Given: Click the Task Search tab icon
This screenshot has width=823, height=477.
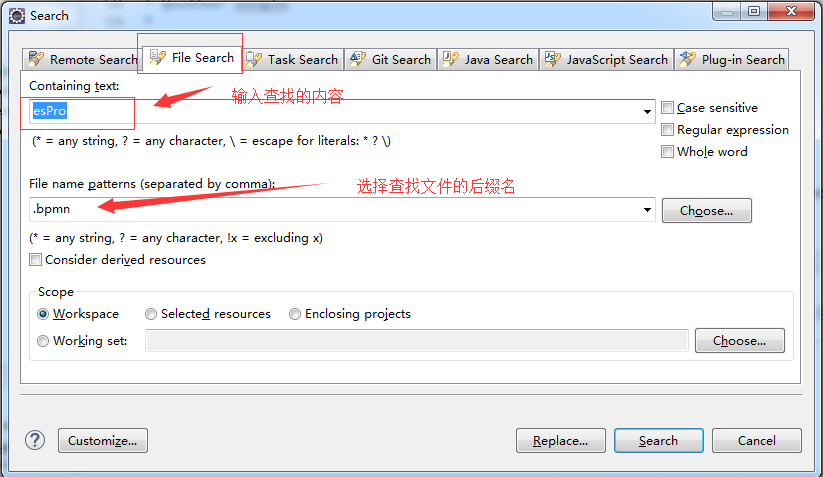Looking at the screenshot, I should pos(254,59).
